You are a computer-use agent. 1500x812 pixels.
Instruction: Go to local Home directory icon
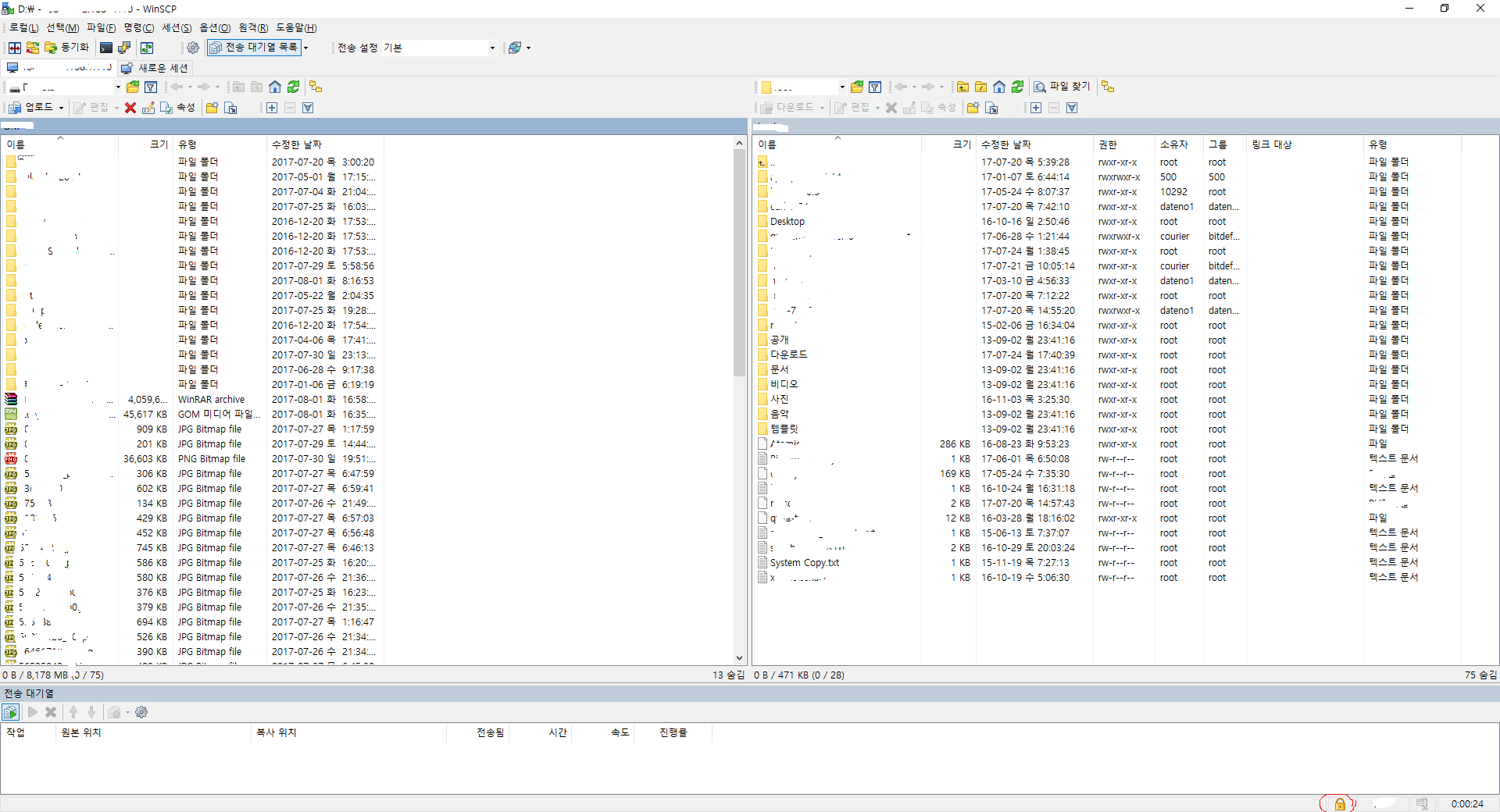click(x=275, y=87)
